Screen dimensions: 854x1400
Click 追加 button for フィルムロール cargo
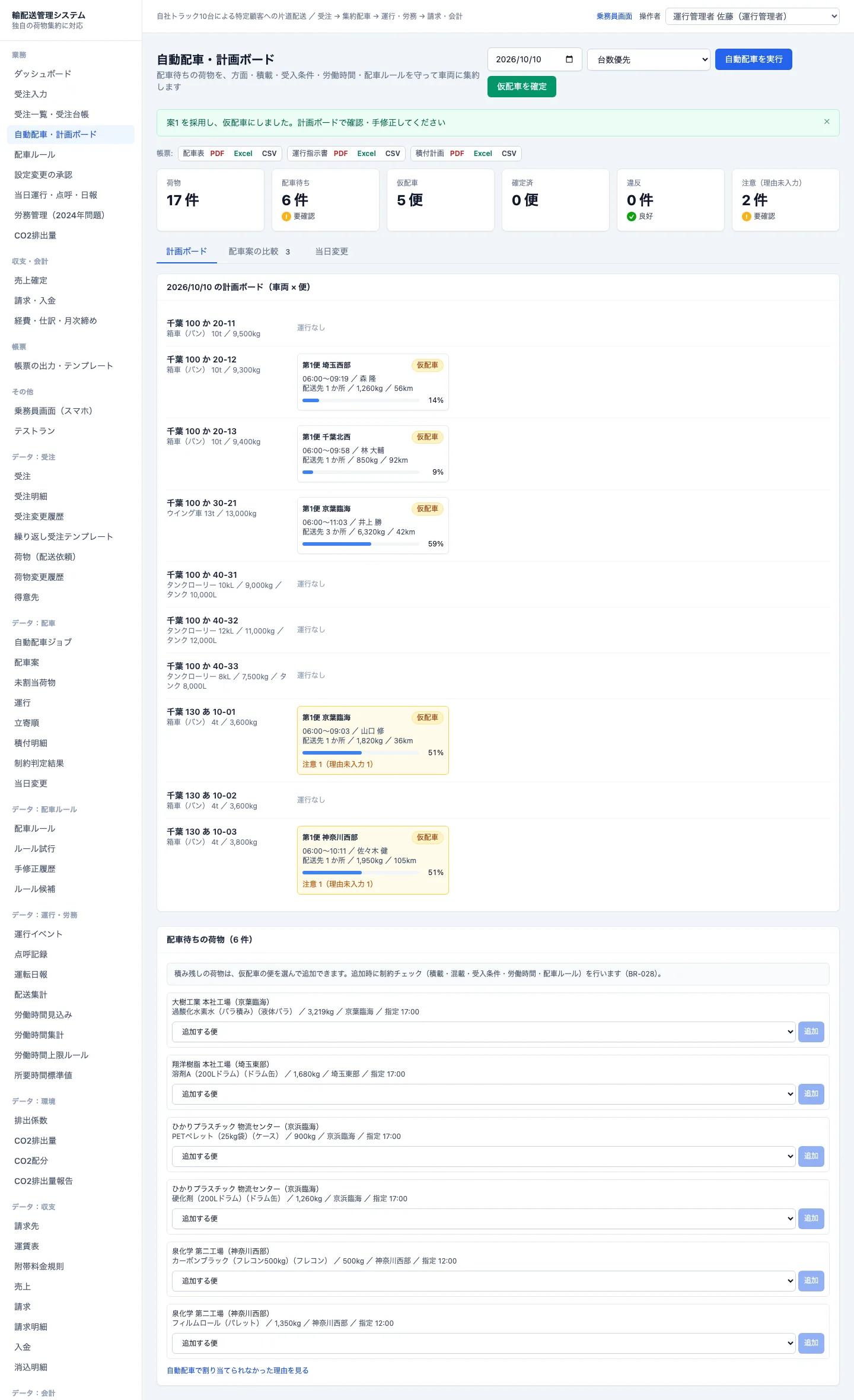coord(811,1343)
